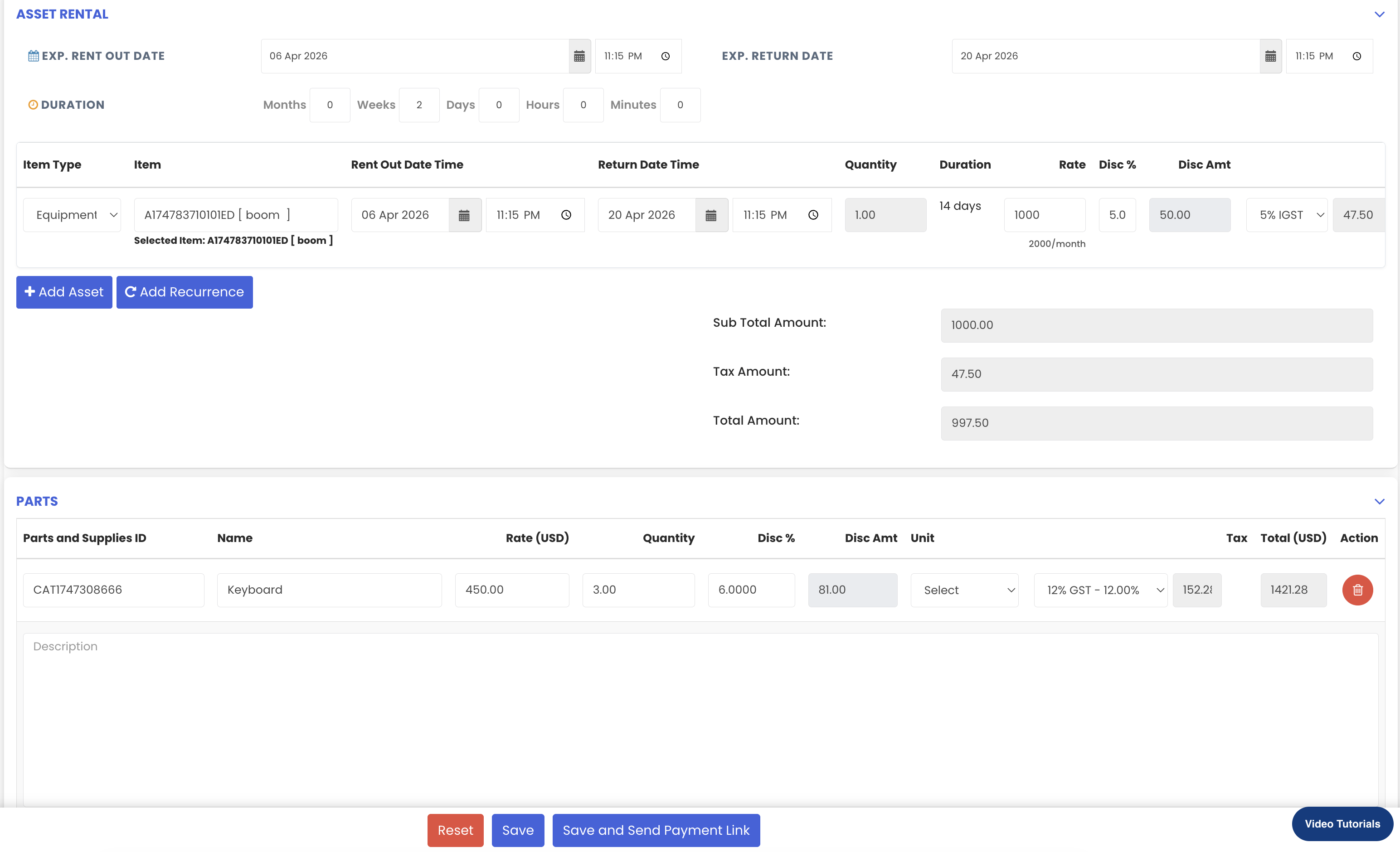Click the Add Recurrence button
The image size is (1400, 852).
tap(184, 292)
